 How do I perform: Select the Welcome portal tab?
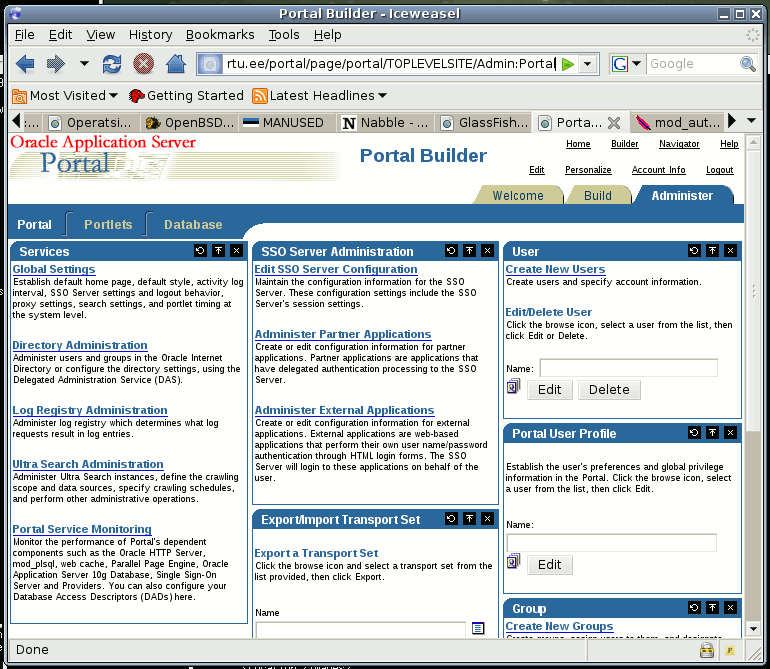518,195
